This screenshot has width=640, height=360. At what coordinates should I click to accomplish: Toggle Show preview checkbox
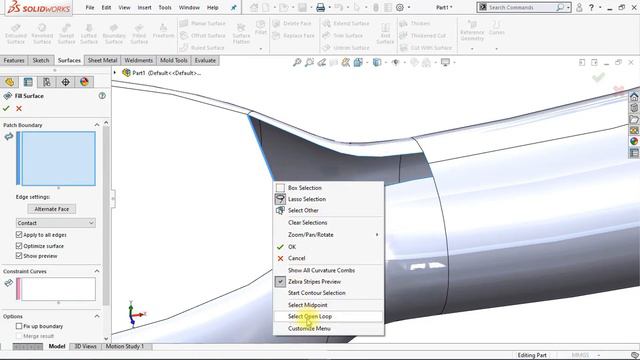click(x=19, y=256)
